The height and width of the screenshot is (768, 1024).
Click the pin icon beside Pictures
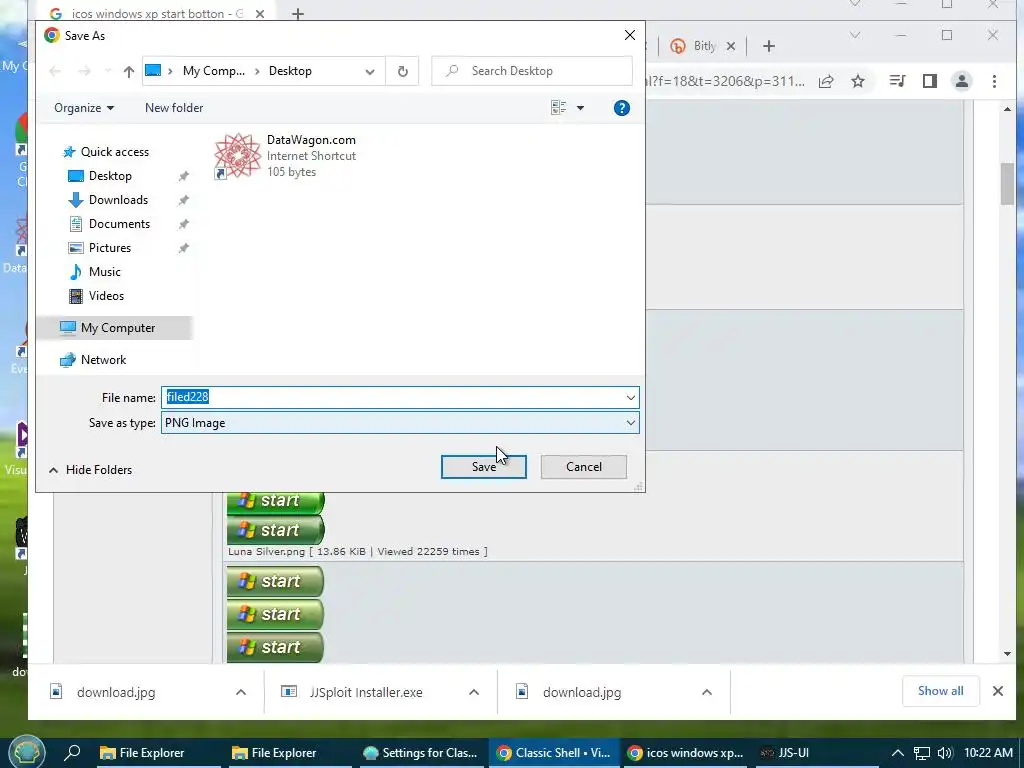pyautogui.click(x=184, y=249)
